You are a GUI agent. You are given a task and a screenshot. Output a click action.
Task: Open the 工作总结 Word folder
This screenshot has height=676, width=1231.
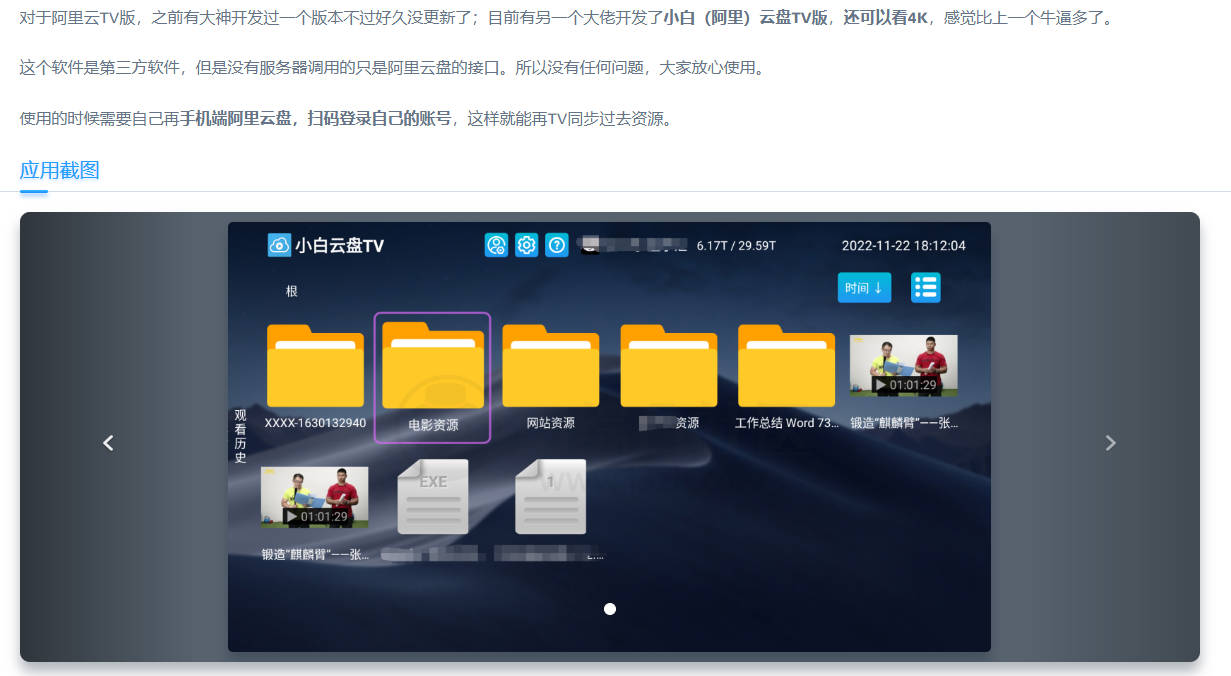tap(786, 366)
